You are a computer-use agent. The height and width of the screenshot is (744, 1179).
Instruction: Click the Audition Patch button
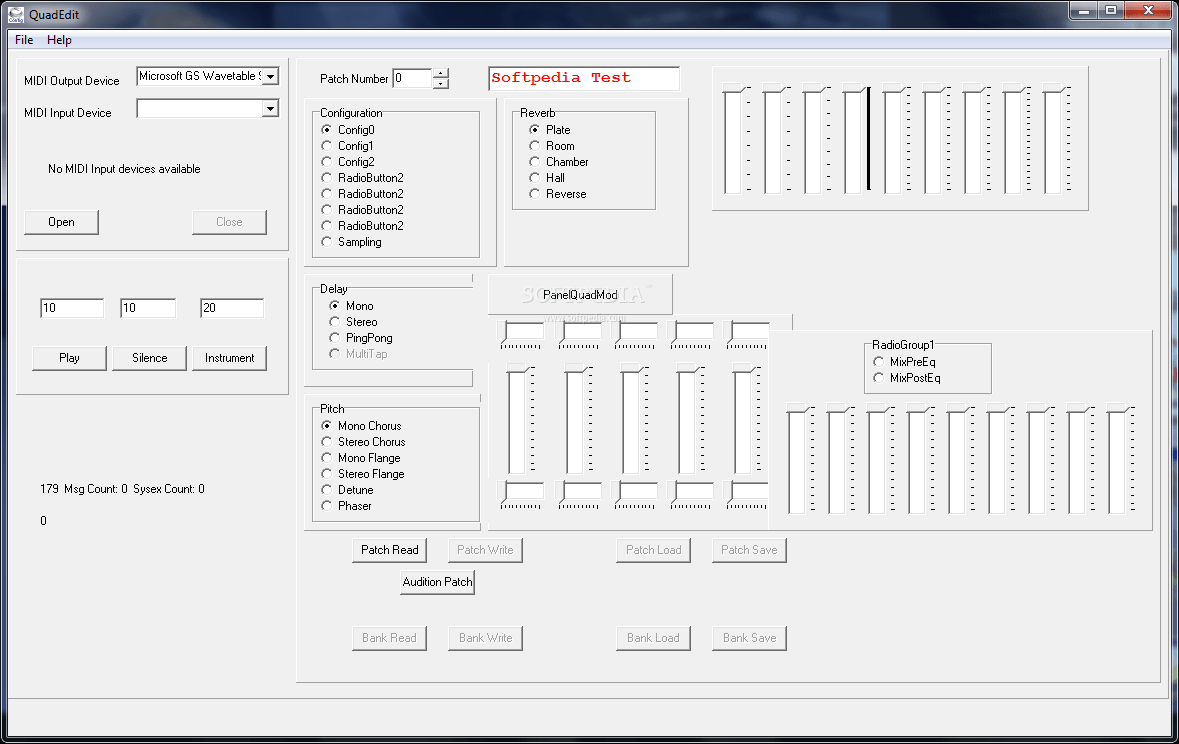click(437, 582)
